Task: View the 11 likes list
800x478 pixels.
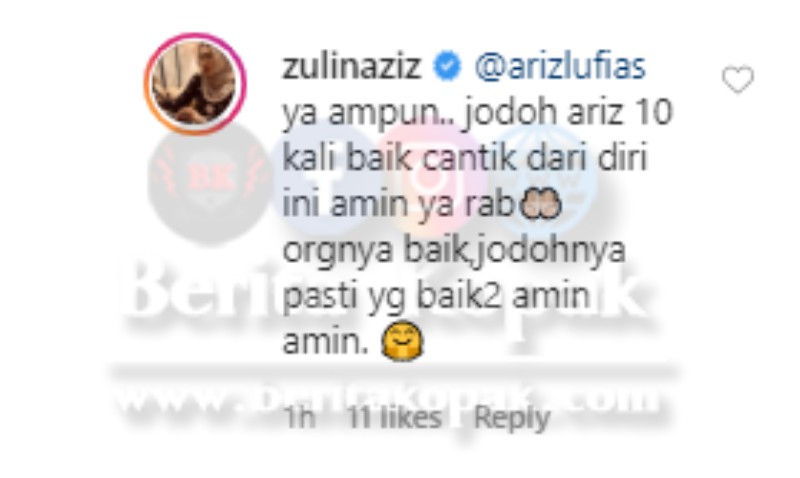Action: pyautogui.click(x=394, y=418)
